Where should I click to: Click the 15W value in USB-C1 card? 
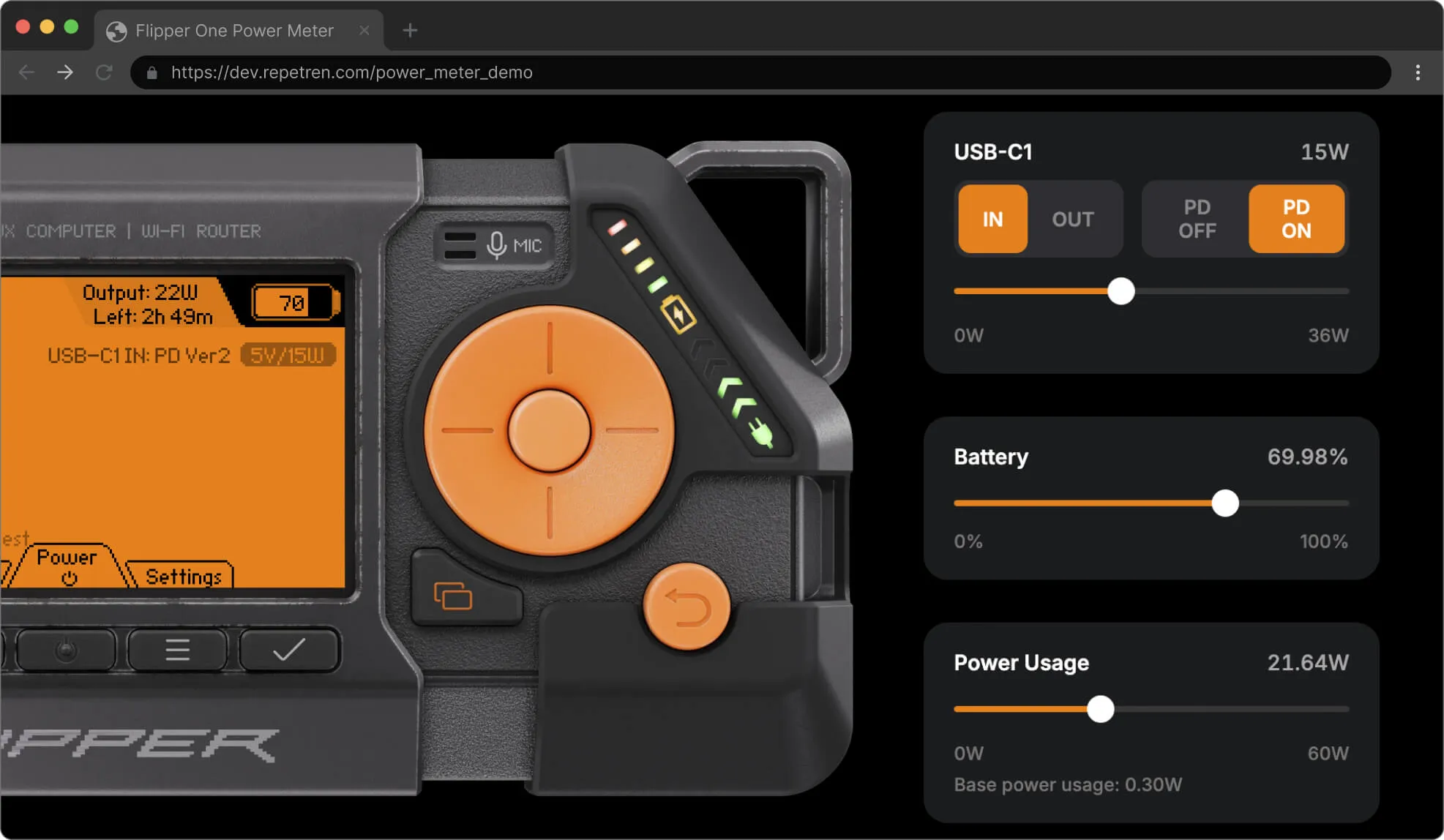pyautogui.click(x=1324, y=151)
